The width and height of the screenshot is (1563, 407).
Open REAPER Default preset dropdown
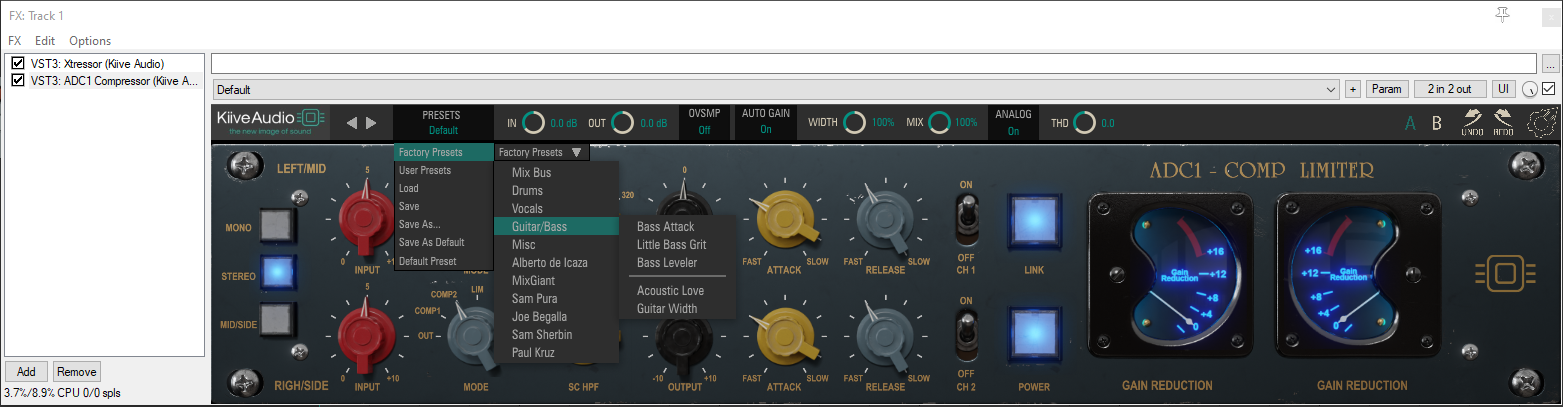(x=776, y=89)
